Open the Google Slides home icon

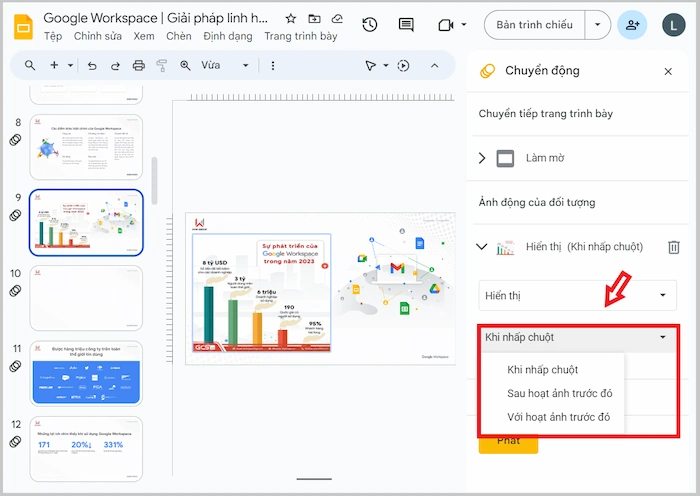click(23, 27)
